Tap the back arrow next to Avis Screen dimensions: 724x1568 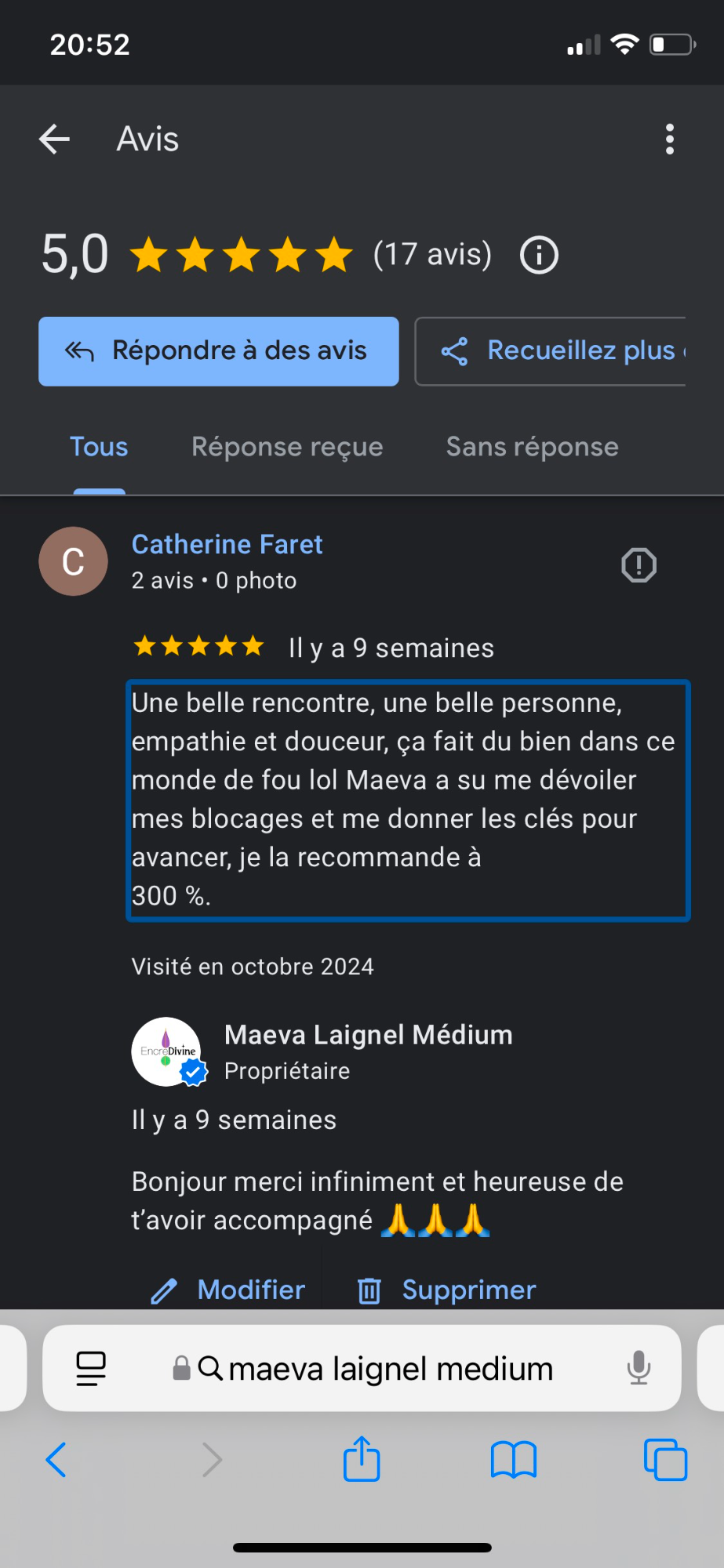pyautogui.click(x=55, y=140)
